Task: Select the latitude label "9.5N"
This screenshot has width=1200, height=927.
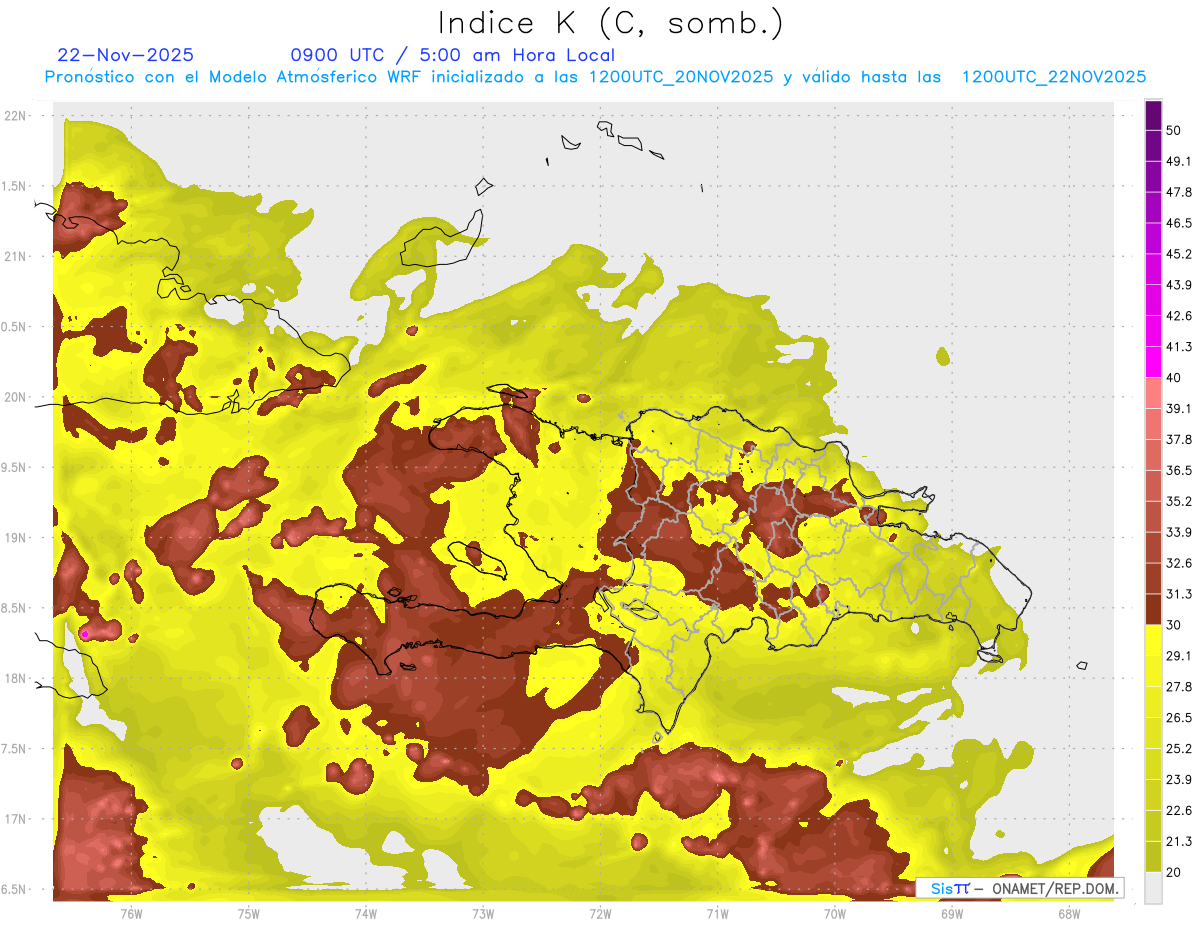Action: (15, 468)
